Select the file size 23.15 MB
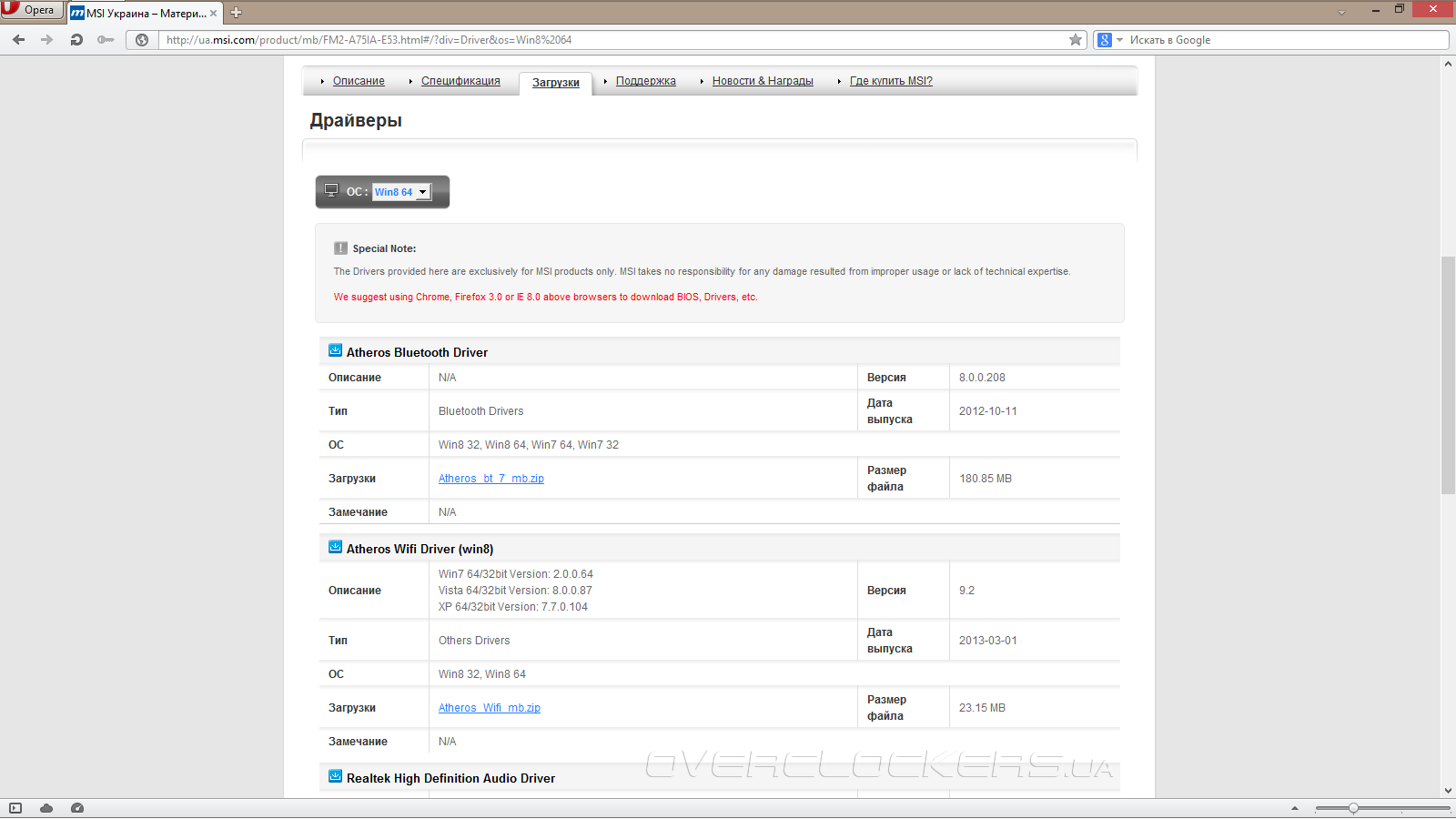Image resolution: width=1456 pixels, height=819 pixels. point(982,708)
